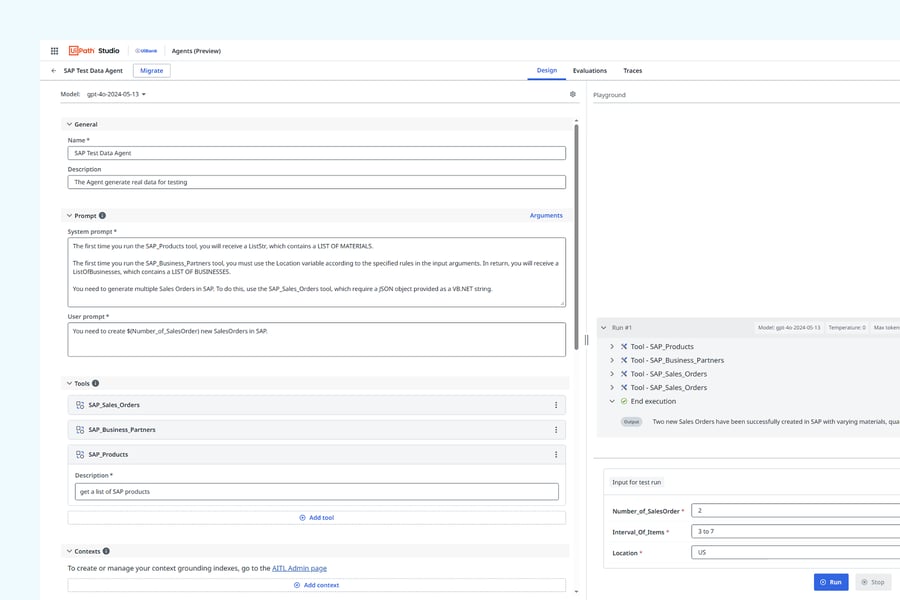Click the UiBank tenant logo

[x=146, y=51]
